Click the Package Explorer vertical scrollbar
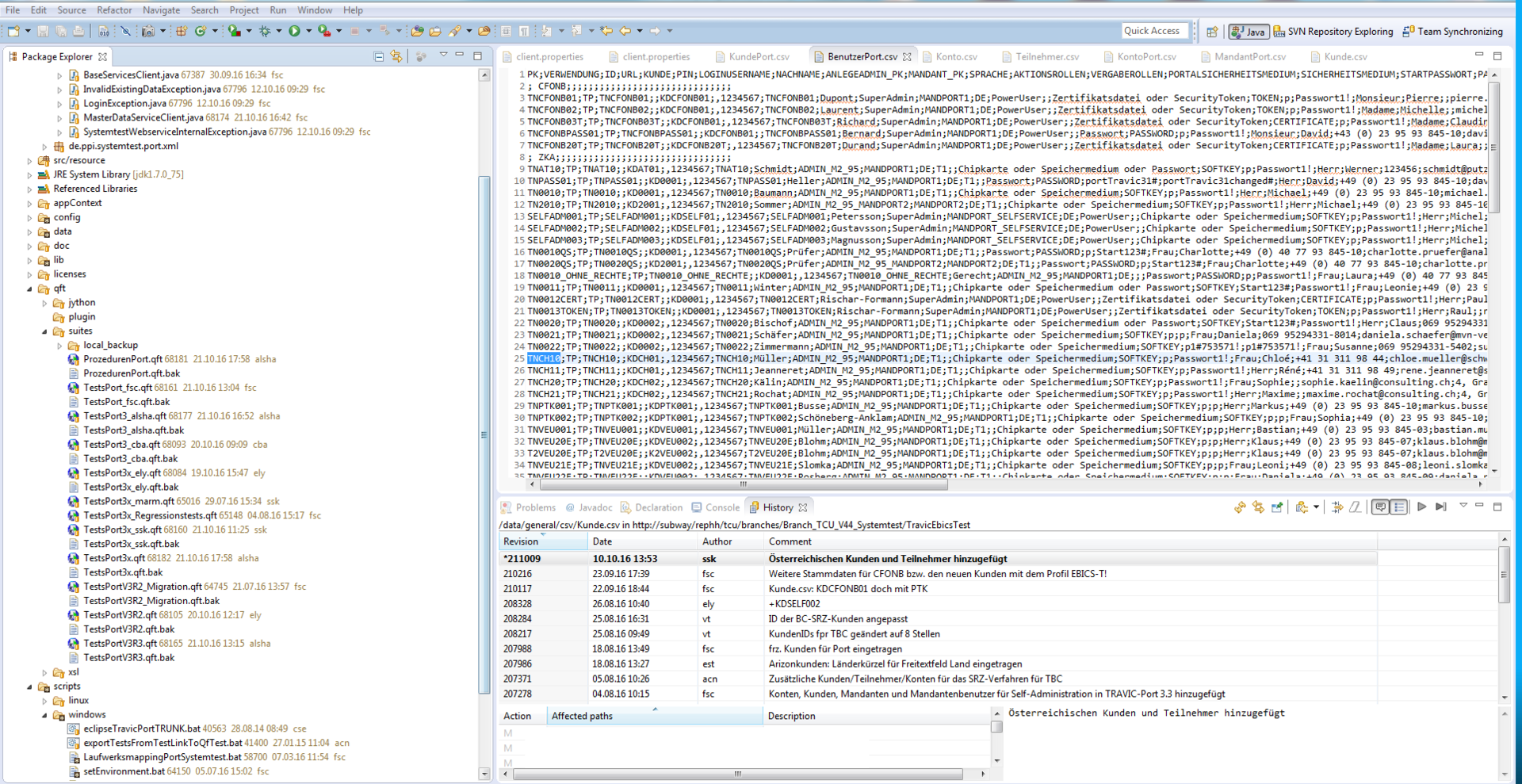Image resolution: width=1522 pixels, height=784 pixels. (x=484, y=434)
